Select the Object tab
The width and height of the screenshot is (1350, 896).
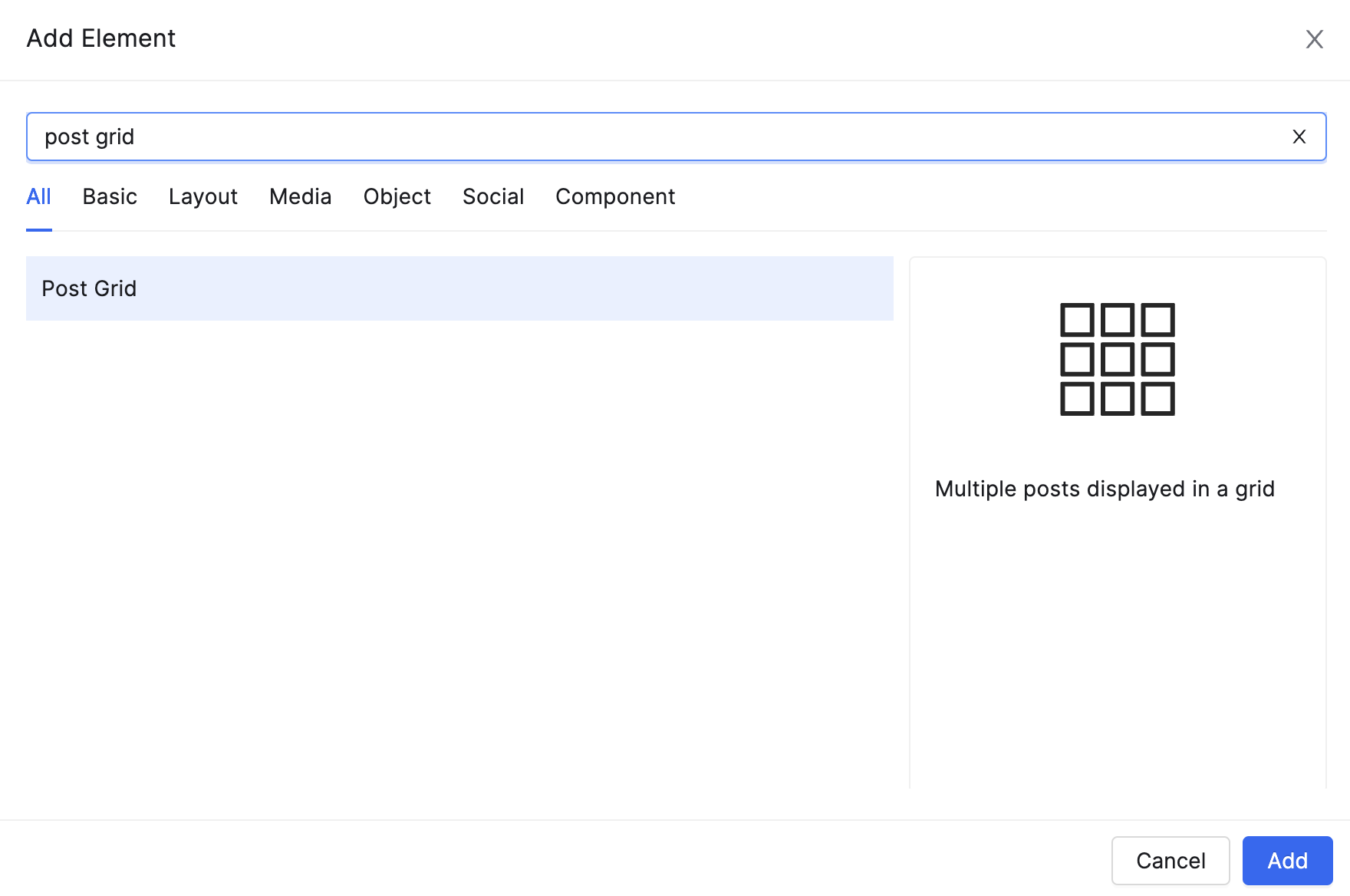click(x=397, y=197)
